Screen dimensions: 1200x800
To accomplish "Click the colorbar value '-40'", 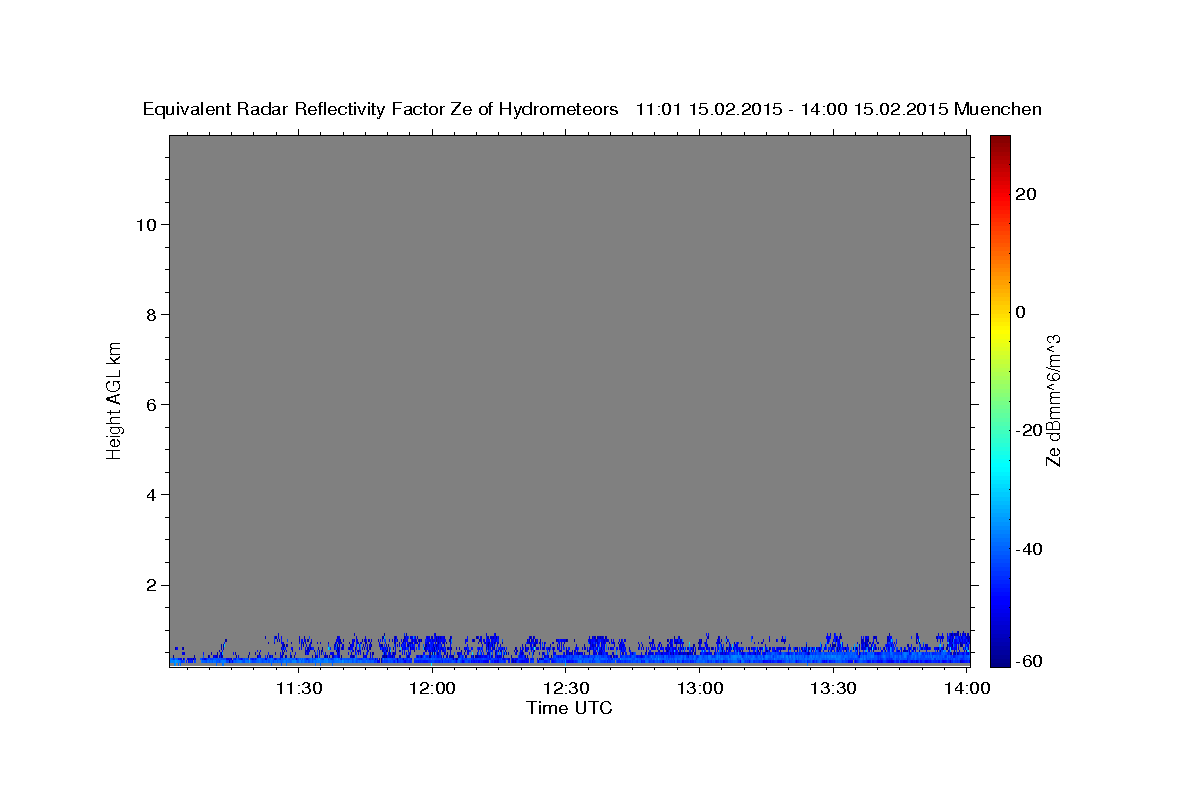I will [1027, 549].
